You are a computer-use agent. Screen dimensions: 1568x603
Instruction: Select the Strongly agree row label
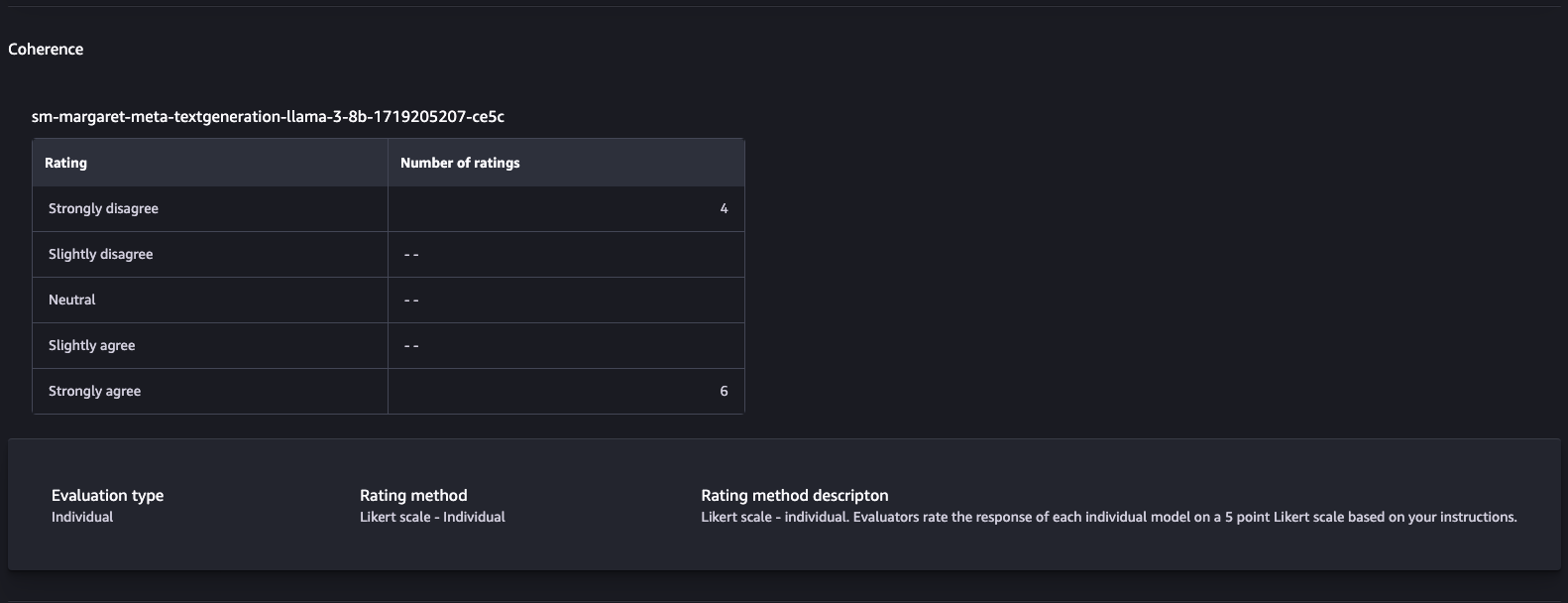tap(94, 391)
